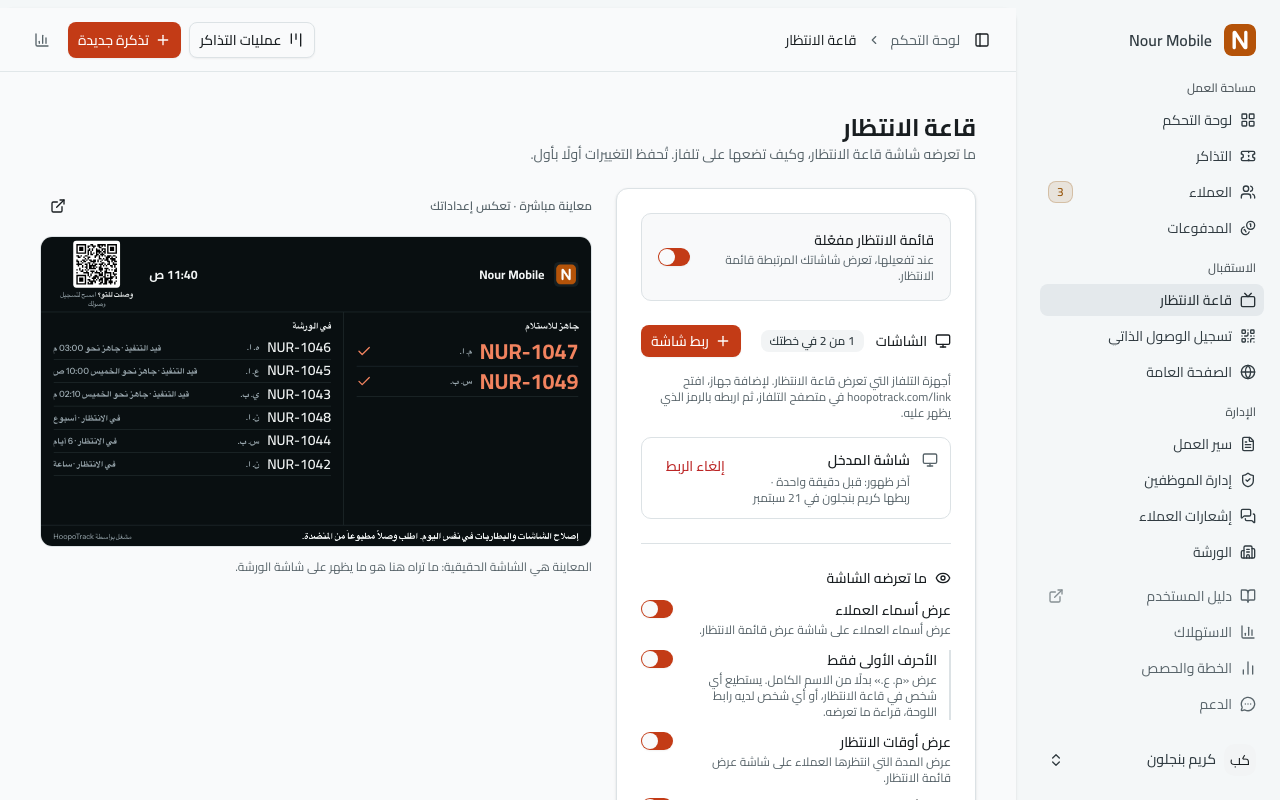Click NUR-1042 row in preview
Viewport: 1280px width, 800px height.
tap(192, 464)
